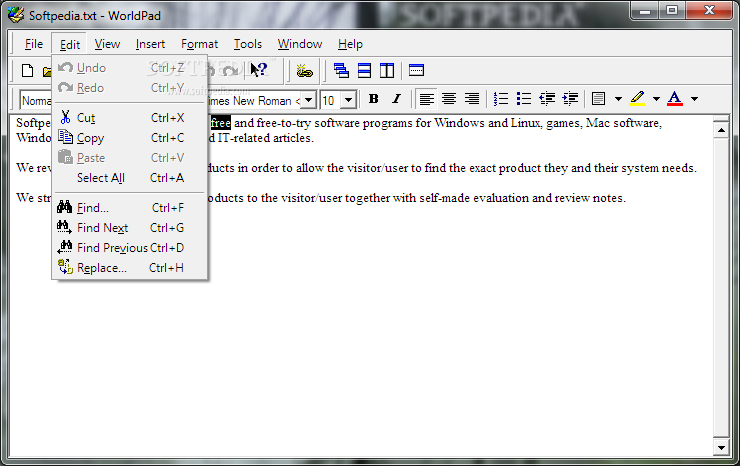740x466 pixels.
Task: Click the disabled Undo menu entry
Action: coord(130,68)
